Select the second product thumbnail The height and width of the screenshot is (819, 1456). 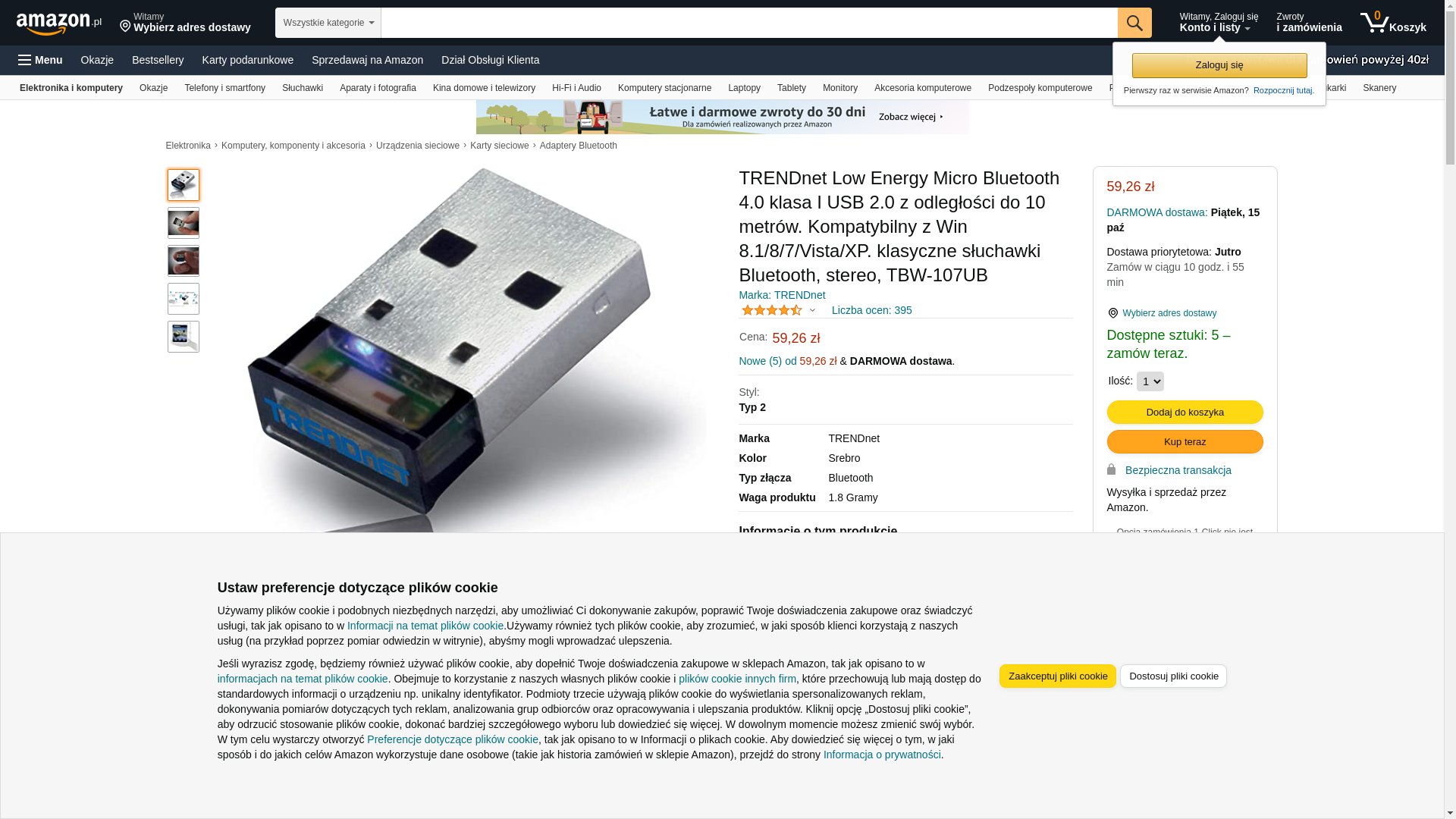pyautogui.click(x=184, y=223)
